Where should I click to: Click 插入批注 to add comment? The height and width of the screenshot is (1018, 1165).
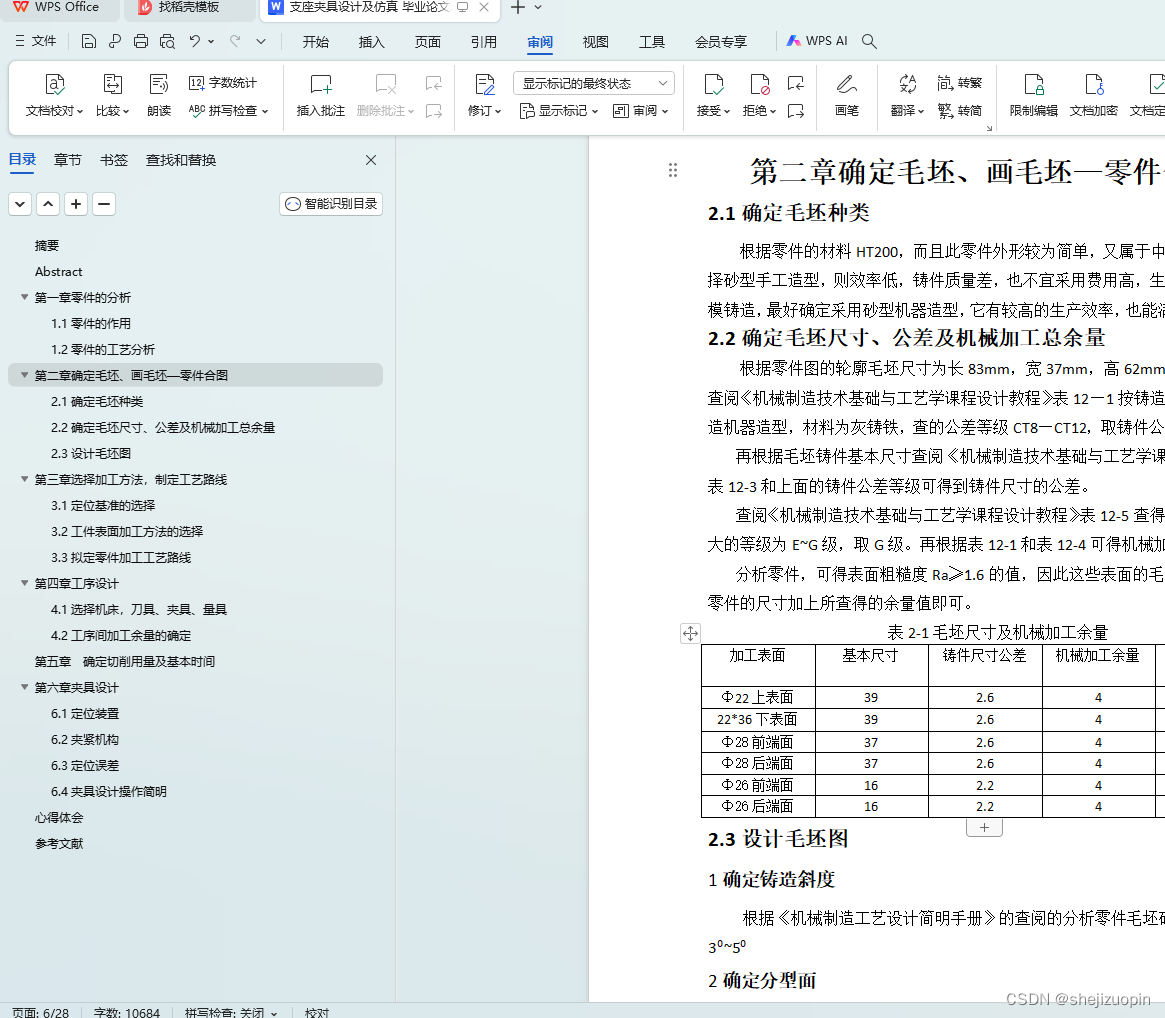pyautogui.click(x=320, y=95)
